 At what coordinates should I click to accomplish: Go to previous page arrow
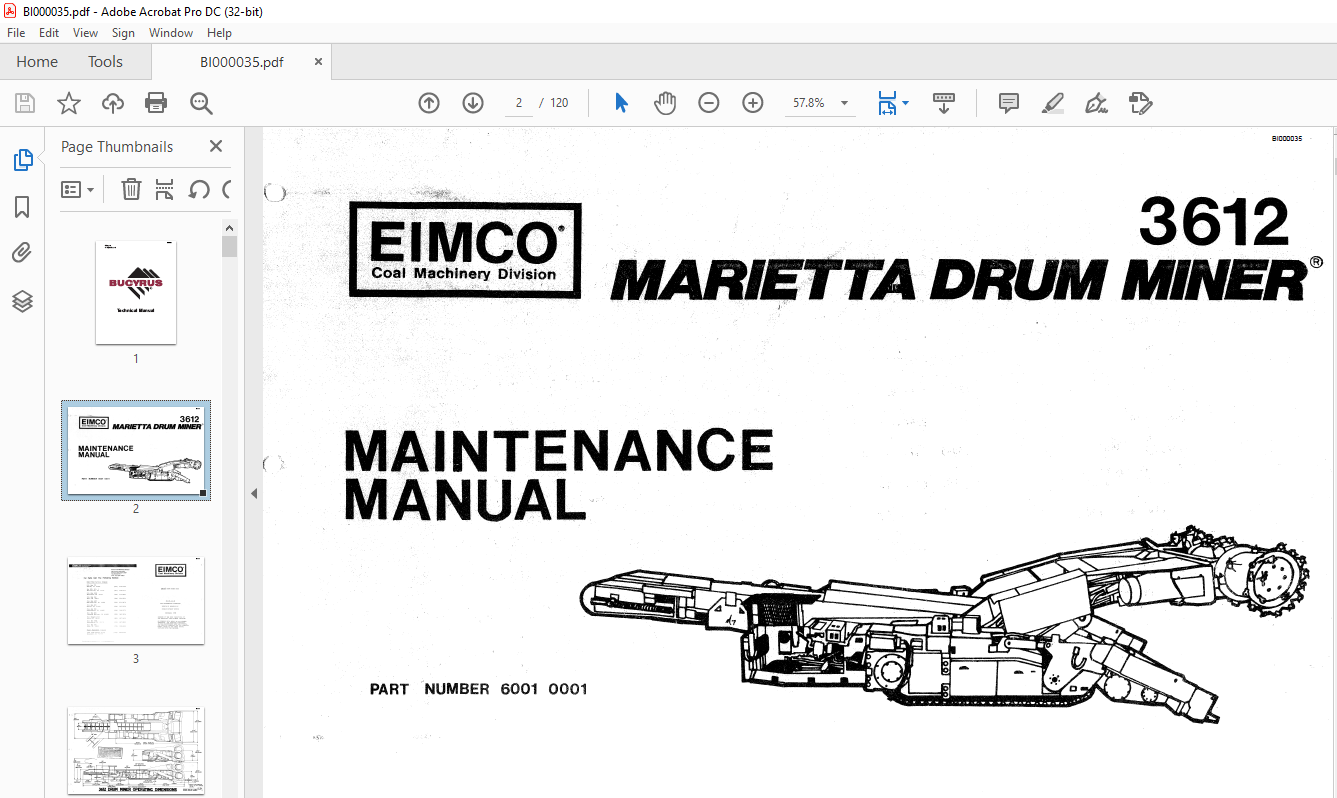[429, 103]
